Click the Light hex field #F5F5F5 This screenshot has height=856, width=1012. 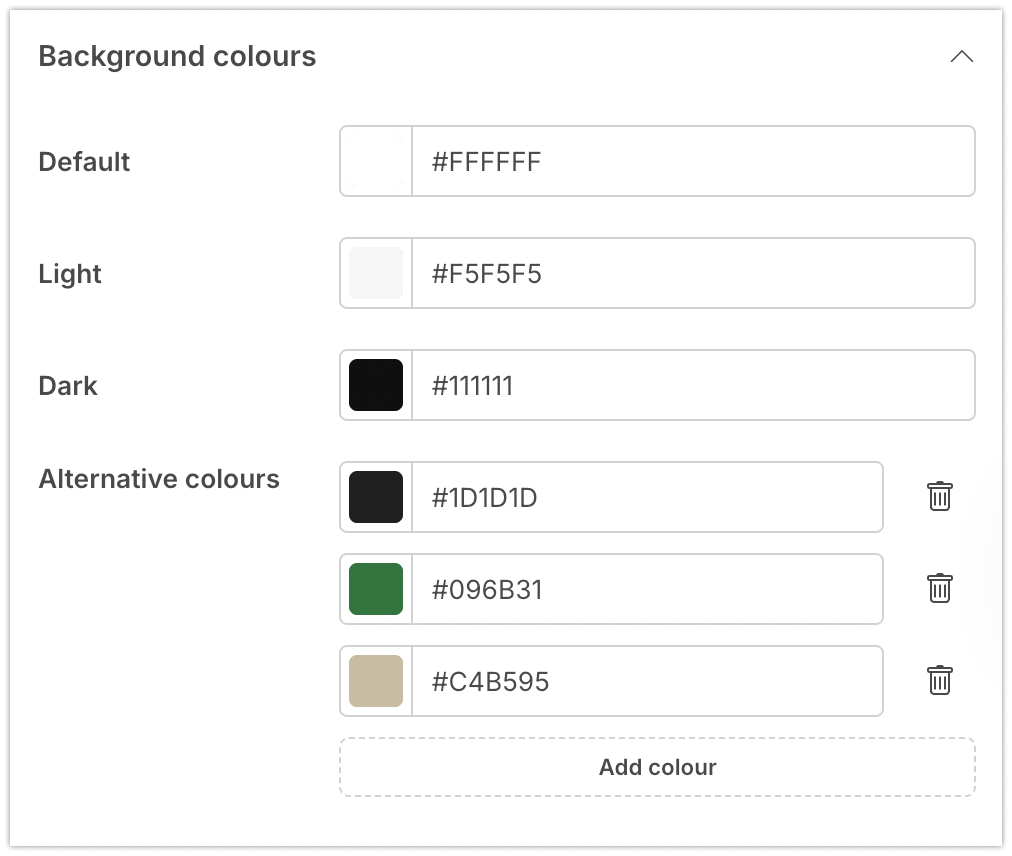tap(692, 273)
